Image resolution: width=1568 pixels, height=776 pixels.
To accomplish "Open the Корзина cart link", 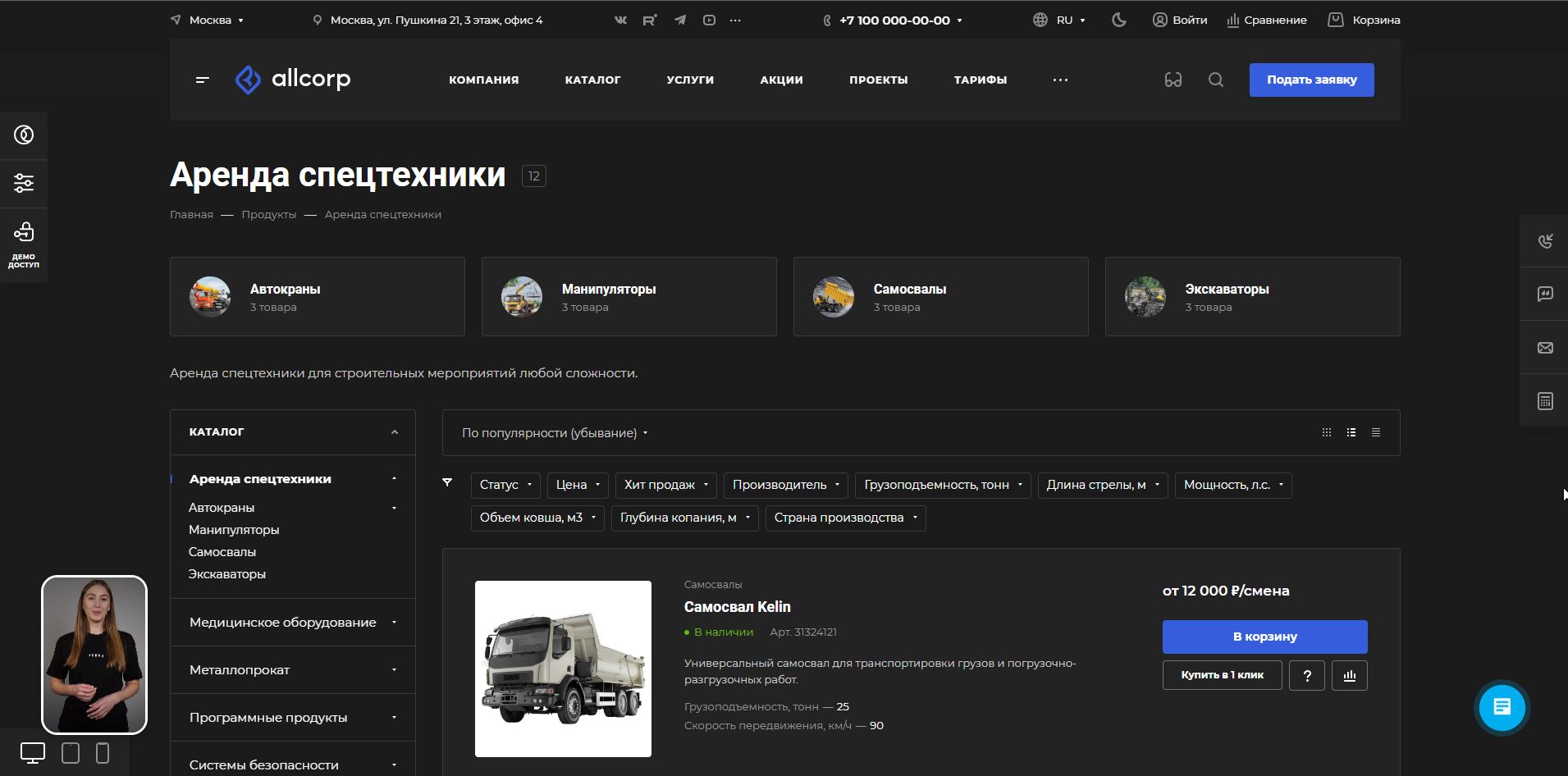I will (x=1364, y=20).
